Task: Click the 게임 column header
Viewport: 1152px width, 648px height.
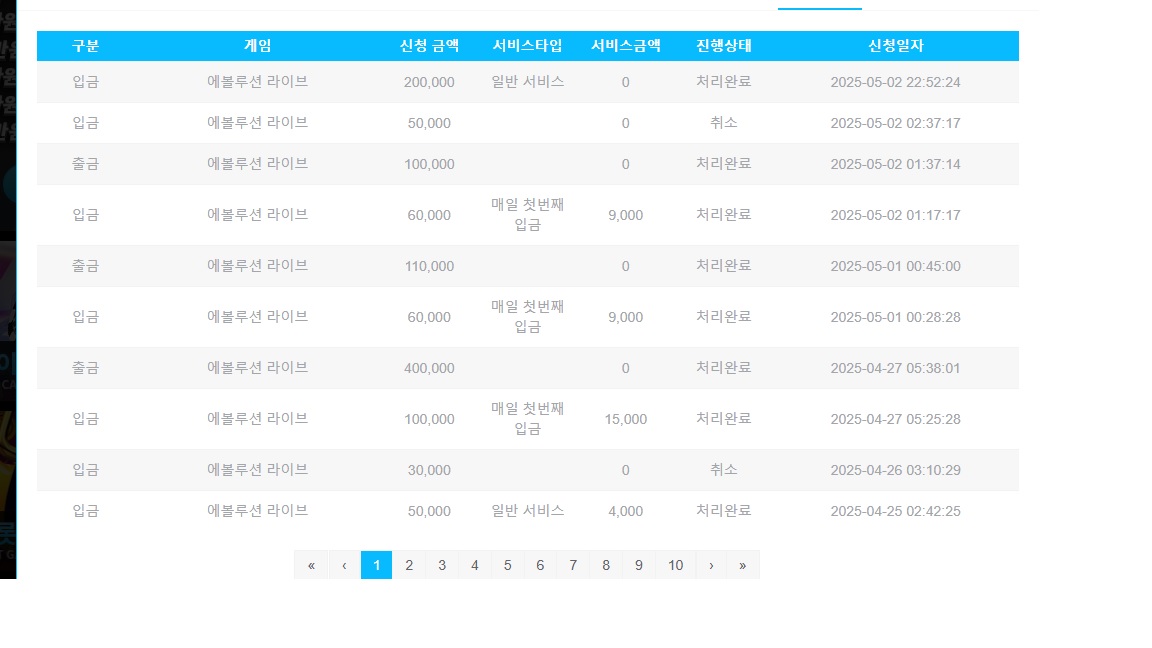Action: [x=257, y=46]
